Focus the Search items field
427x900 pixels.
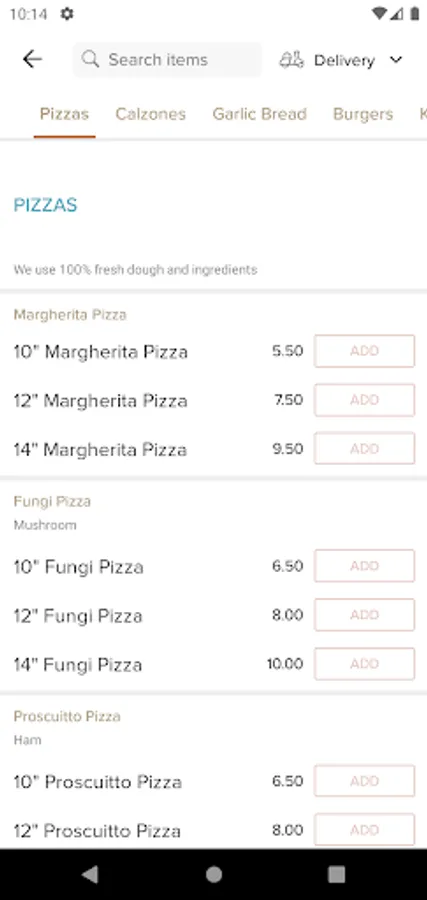pos(167,59)
